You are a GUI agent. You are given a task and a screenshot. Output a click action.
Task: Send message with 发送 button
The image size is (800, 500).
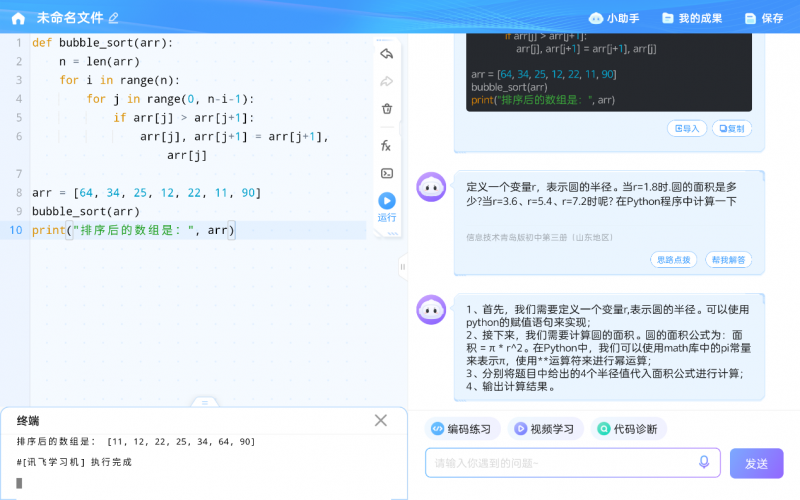[x=756, y=463]
